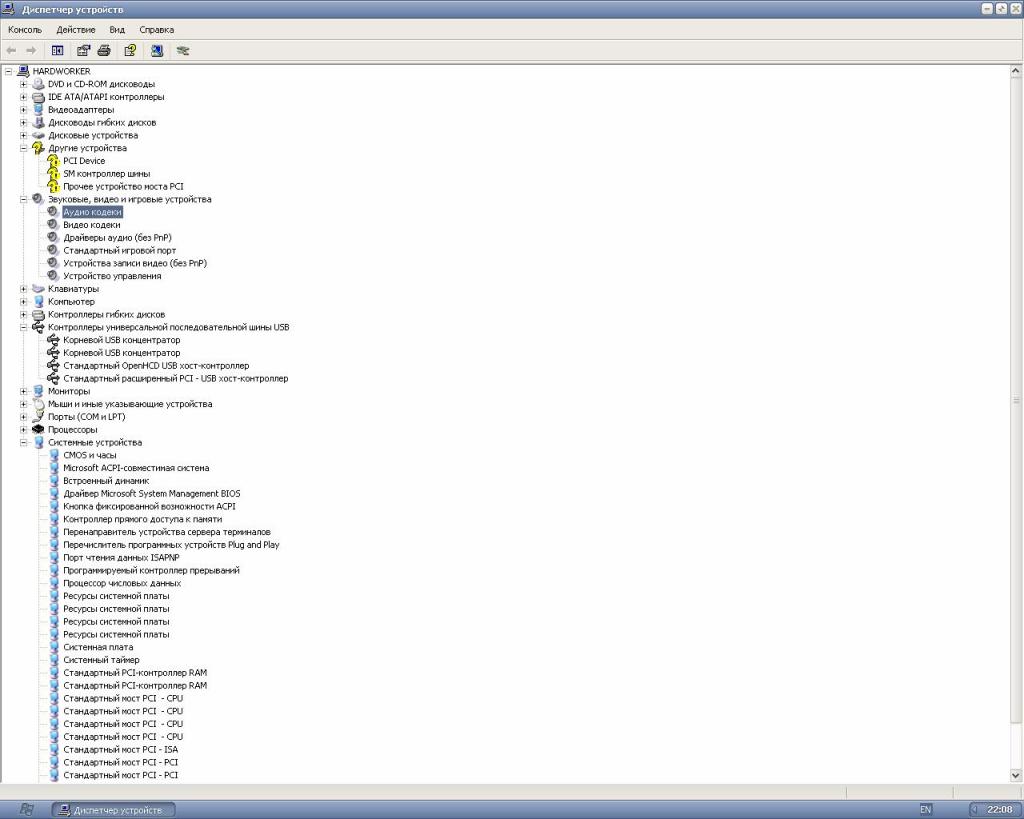Expand the Компьютер category
Screen dimensions: 1024x819
[x=24, y=302]
